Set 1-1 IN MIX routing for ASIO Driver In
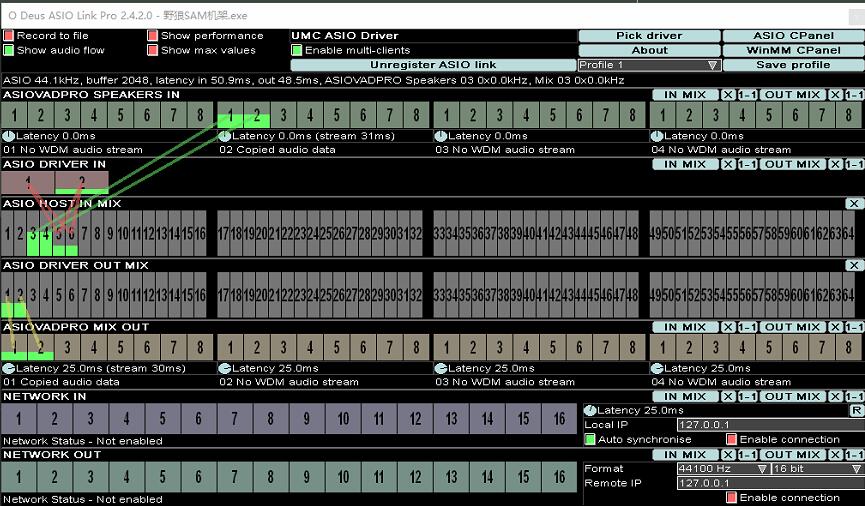865x506 pixels. point(747,164)
